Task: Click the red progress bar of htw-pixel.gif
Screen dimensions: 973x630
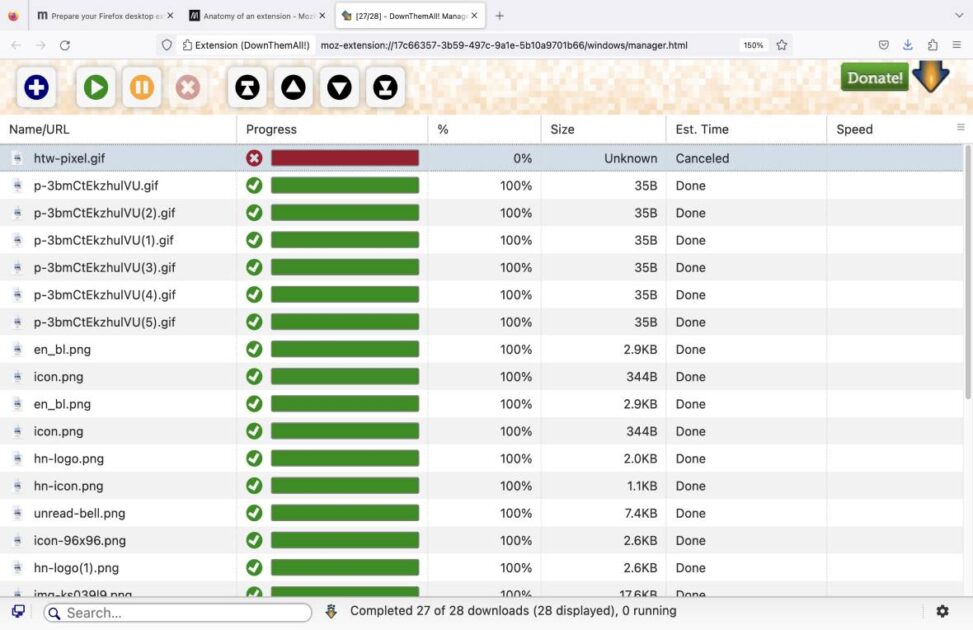Action: click(x=345, y=157)
